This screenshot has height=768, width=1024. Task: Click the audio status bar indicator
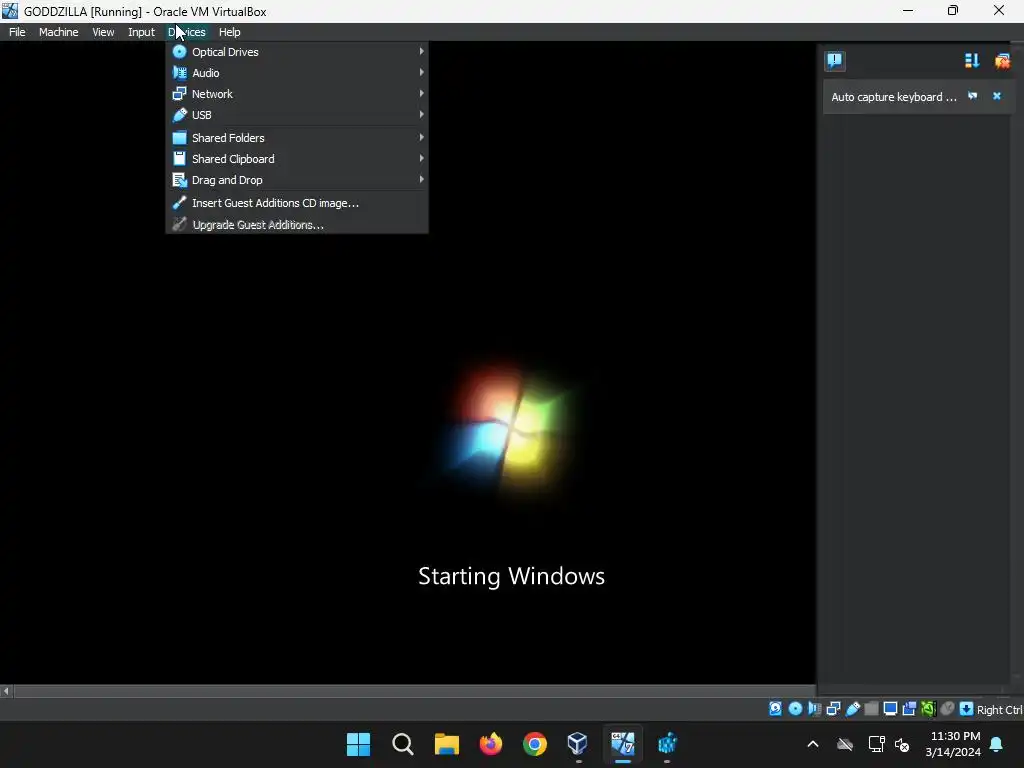(x=814, y=709)
